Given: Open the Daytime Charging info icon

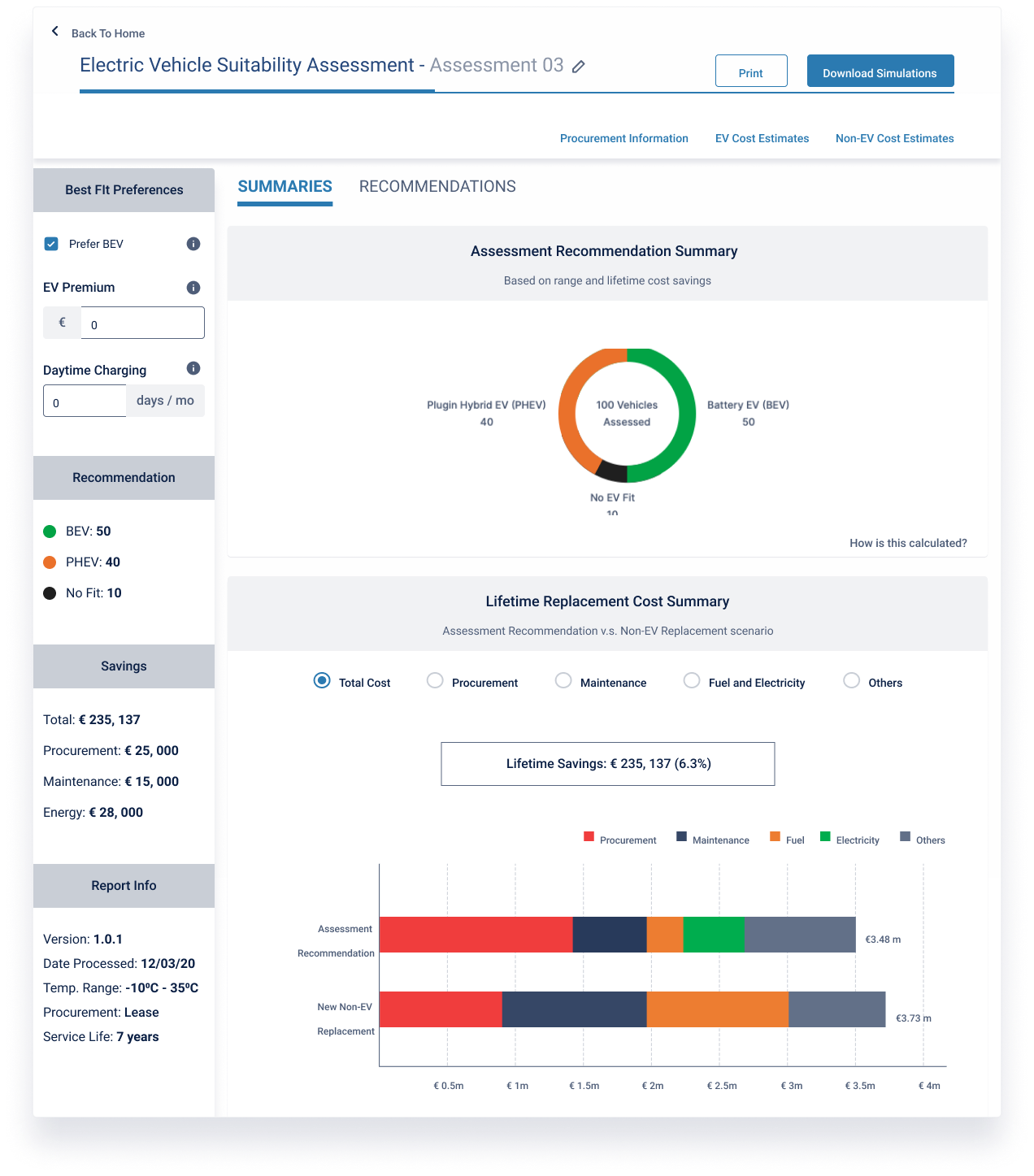Looking at the screenshot, I should [x=193, y=368].
